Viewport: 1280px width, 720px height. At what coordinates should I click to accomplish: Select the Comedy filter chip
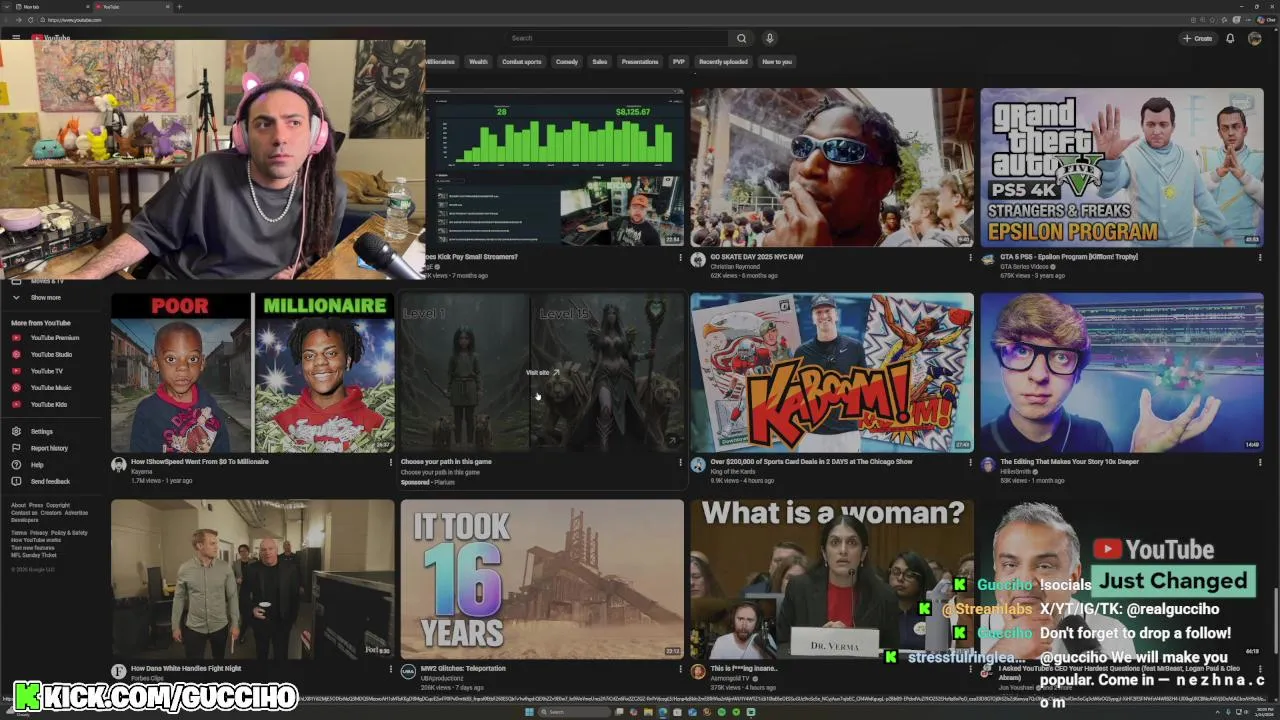(567, 62)
